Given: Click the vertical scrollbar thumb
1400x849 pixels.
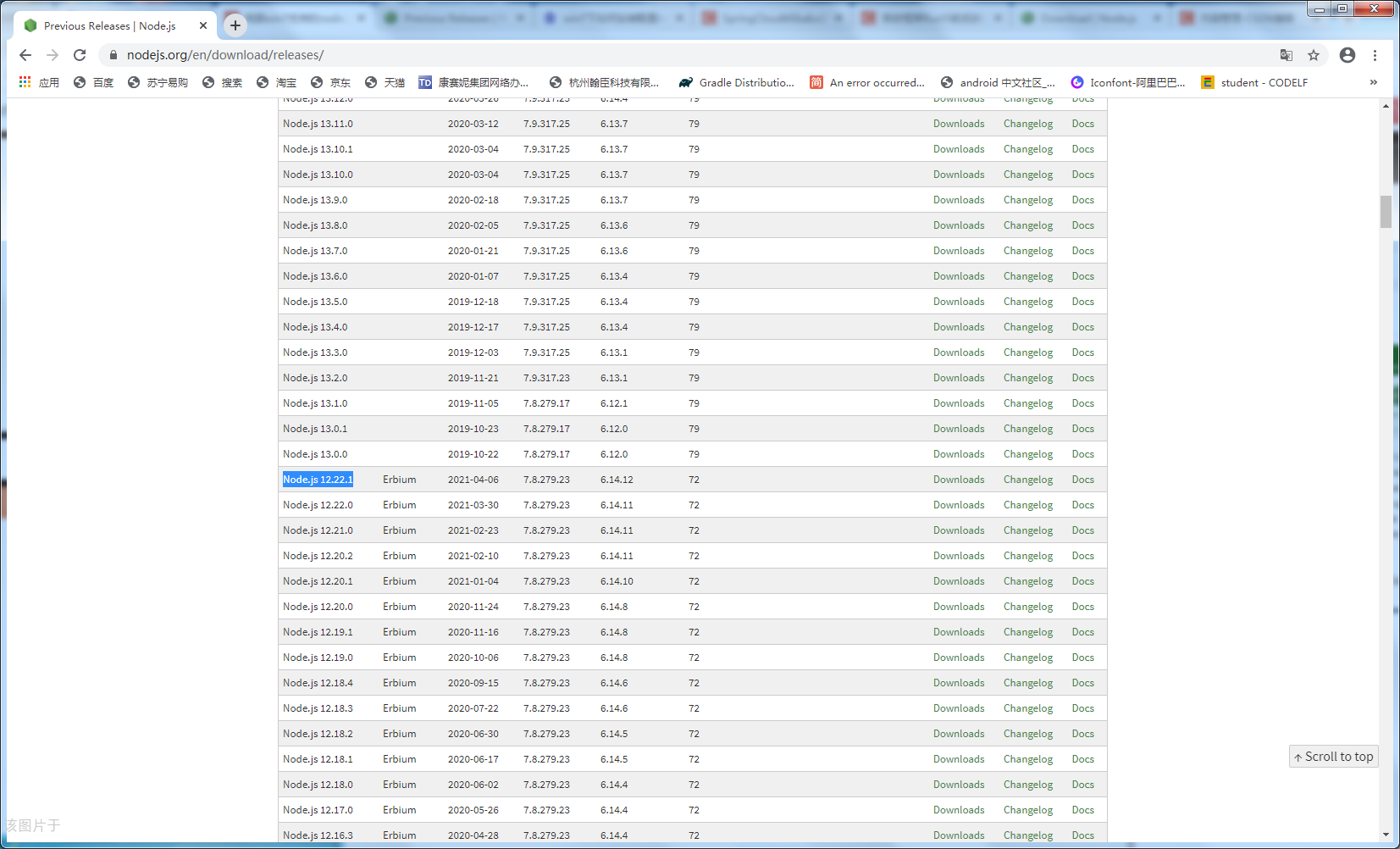Looking at the screenshot, I should click(1386, 212).
